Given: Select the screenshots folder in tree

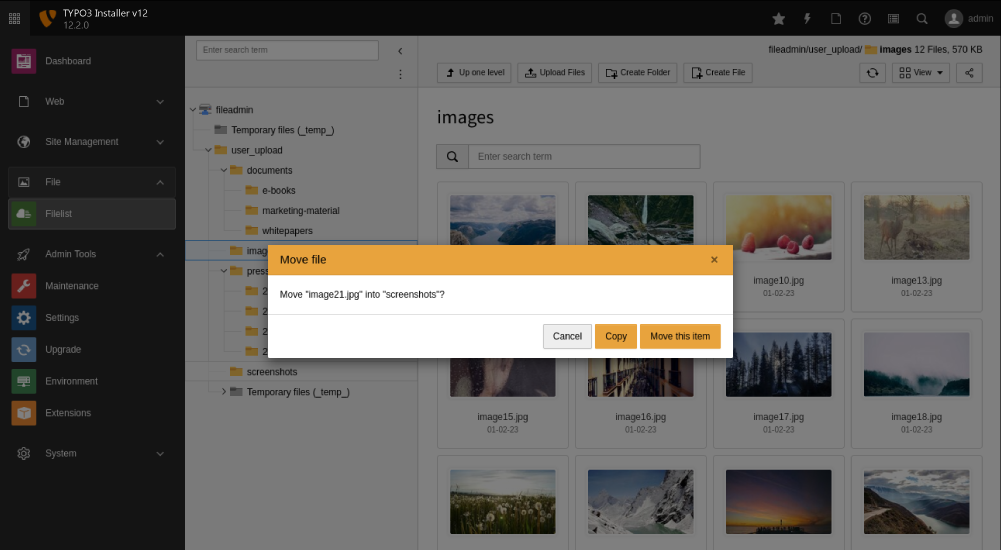Looking at the screenshot, I should [x=271, y=372].
